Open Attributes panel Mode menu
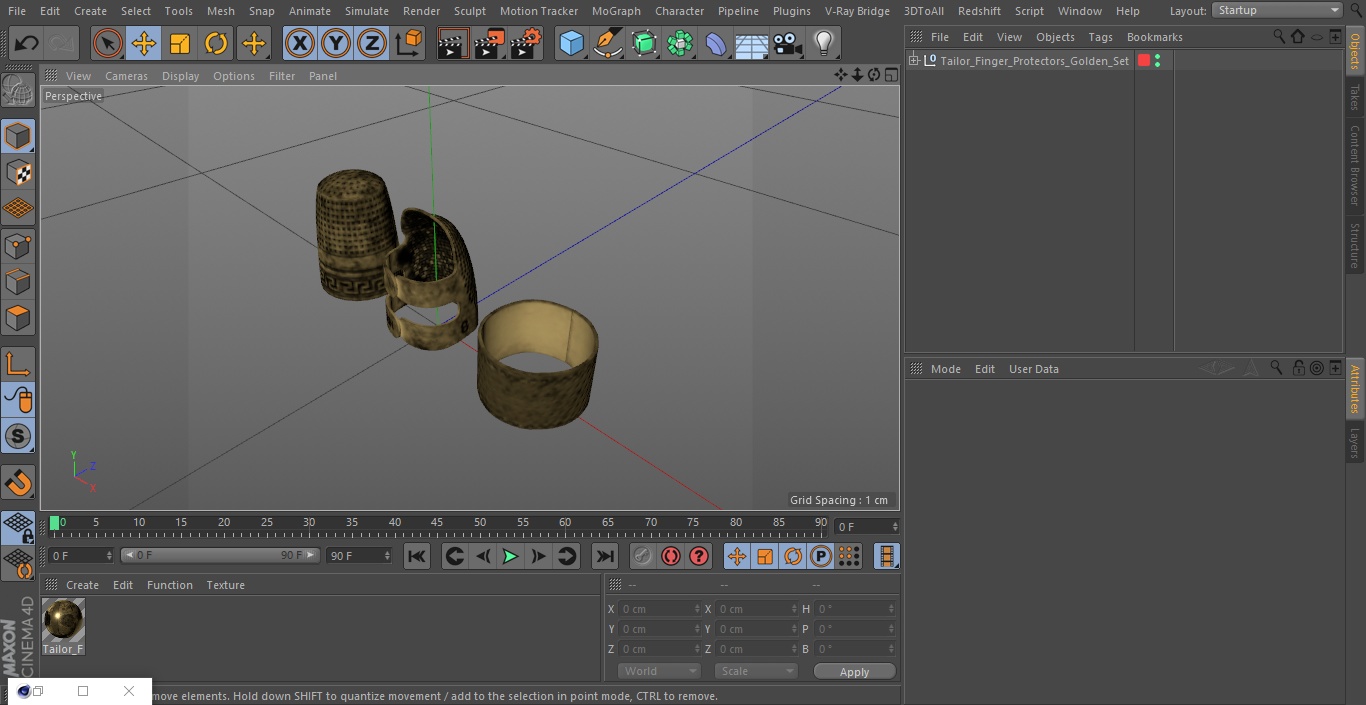Screen dimensions: 1366x705 (x=945, y=369)
